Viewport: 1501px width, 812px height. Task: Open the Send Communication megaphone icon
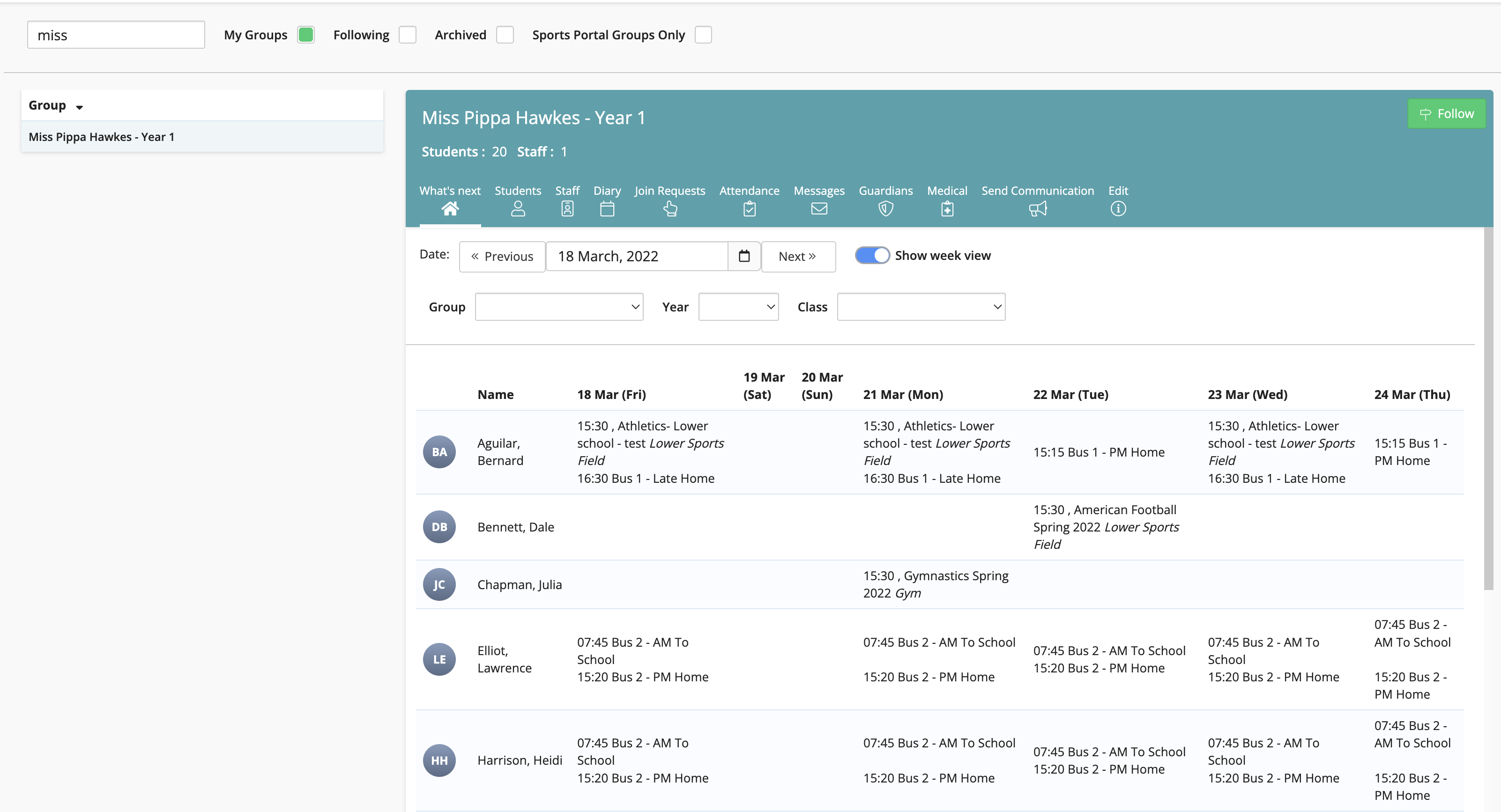tap(1038, 208)
